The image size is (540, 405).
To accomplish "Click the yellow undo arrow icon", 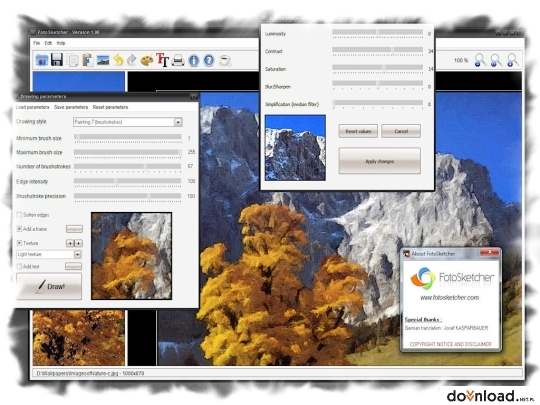I will coord(118,60).
